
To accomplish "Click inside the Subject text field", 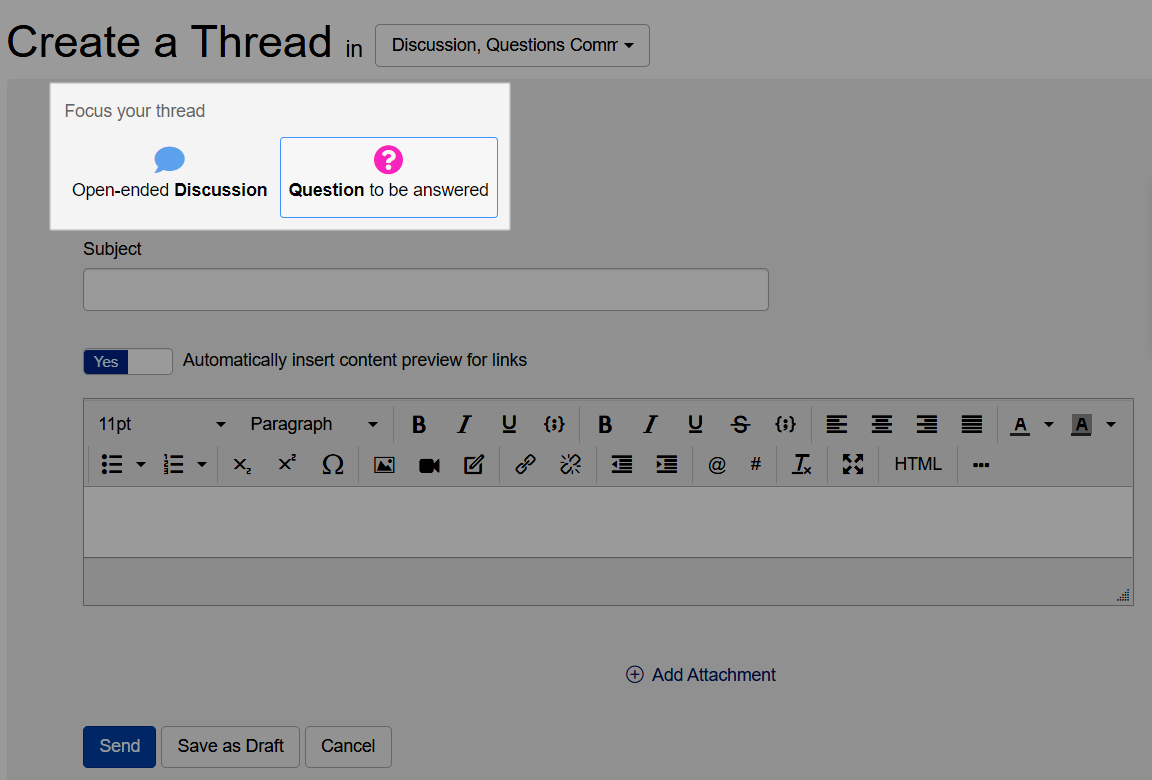I will point(425,289).
